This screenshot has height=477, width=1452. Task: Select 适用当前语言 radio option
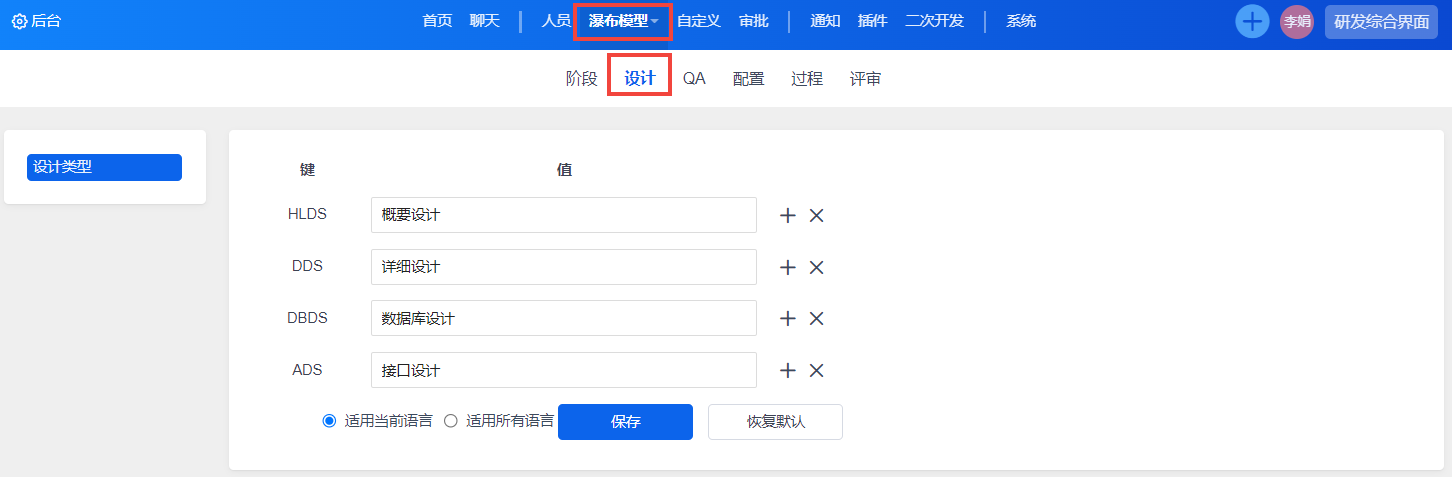click(329, 421)
